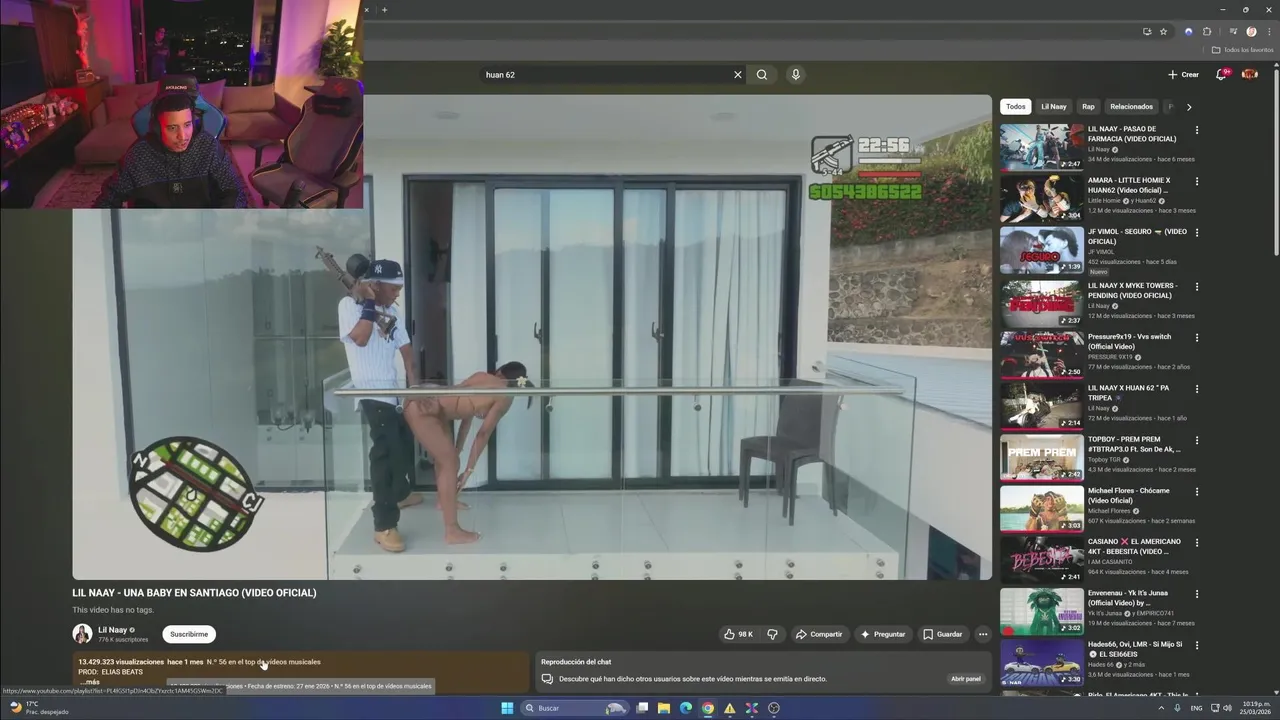Click the Compartir button
1280x720 pixels.
point(819,634)
